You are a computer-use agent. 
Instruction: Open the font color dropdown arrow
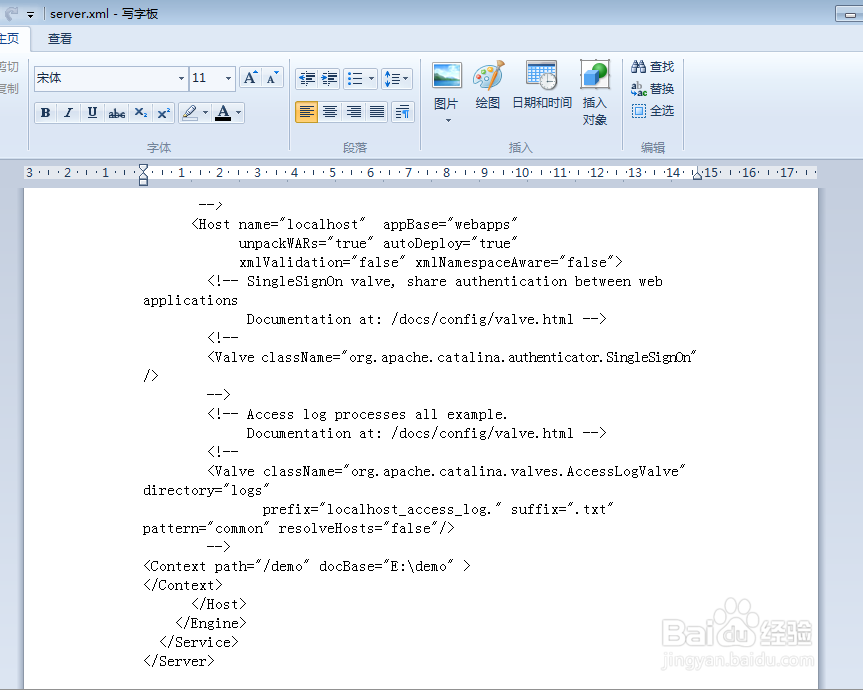click(x=239, y=113)
